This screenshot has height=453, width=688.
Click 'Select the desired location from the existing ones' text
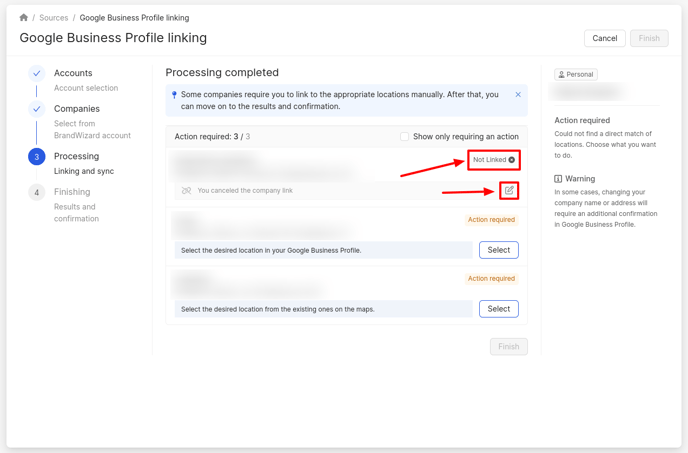(277, 309)
